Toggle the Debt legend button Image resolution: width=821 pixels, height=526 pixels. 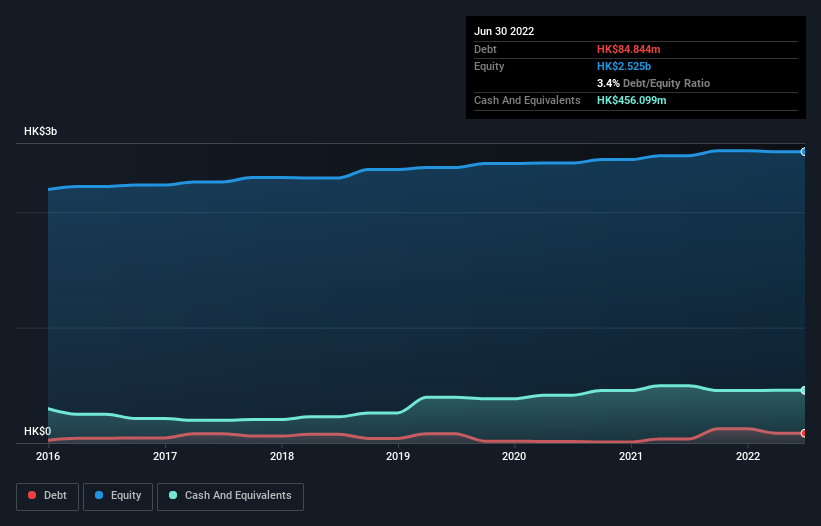click(x=47, y=496)
